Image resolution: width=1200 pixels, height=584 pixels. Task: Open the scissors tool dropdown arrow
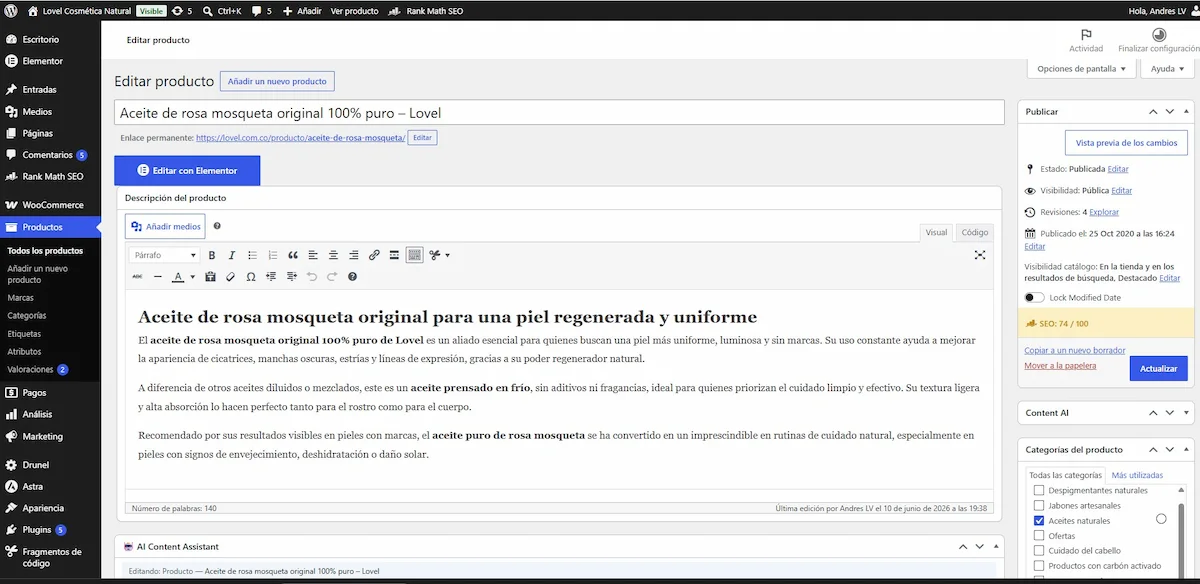pyautogui.click(x=447, y=255)
